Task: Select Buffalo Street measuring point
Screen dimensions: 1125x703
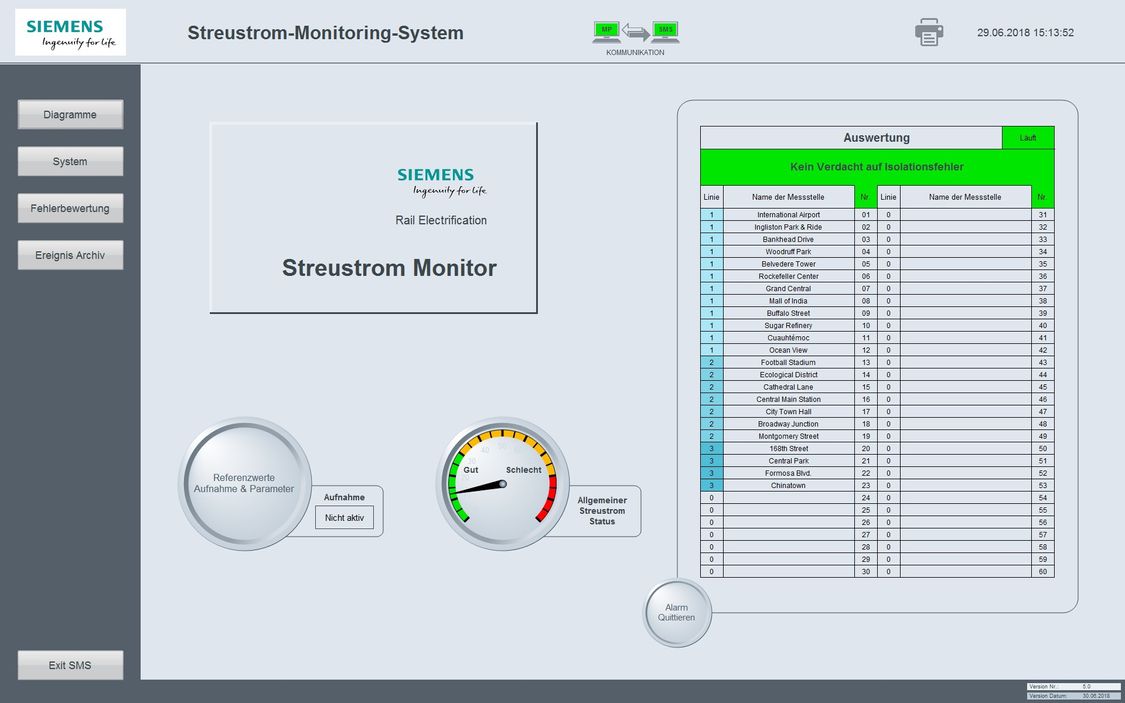Action: pos(789,313)
